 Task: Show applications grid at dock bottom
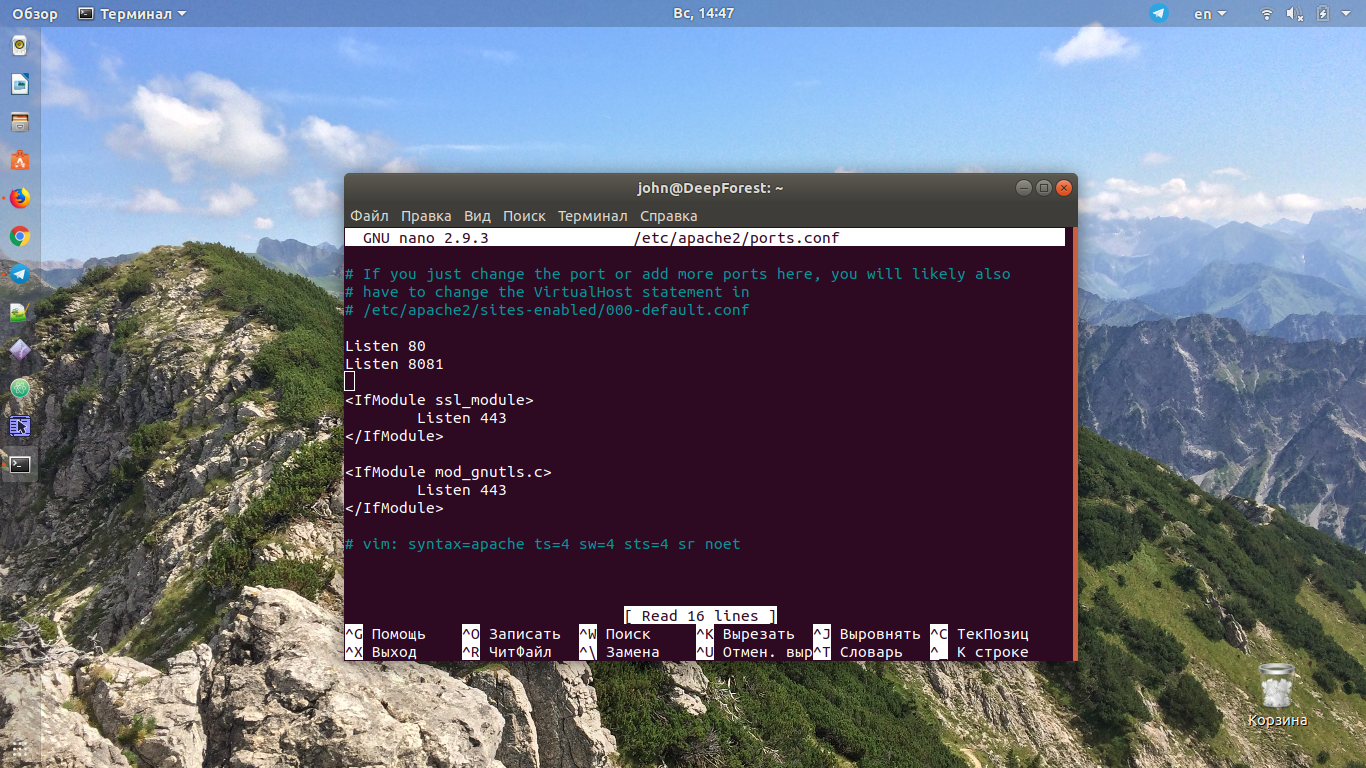(20, 748)
